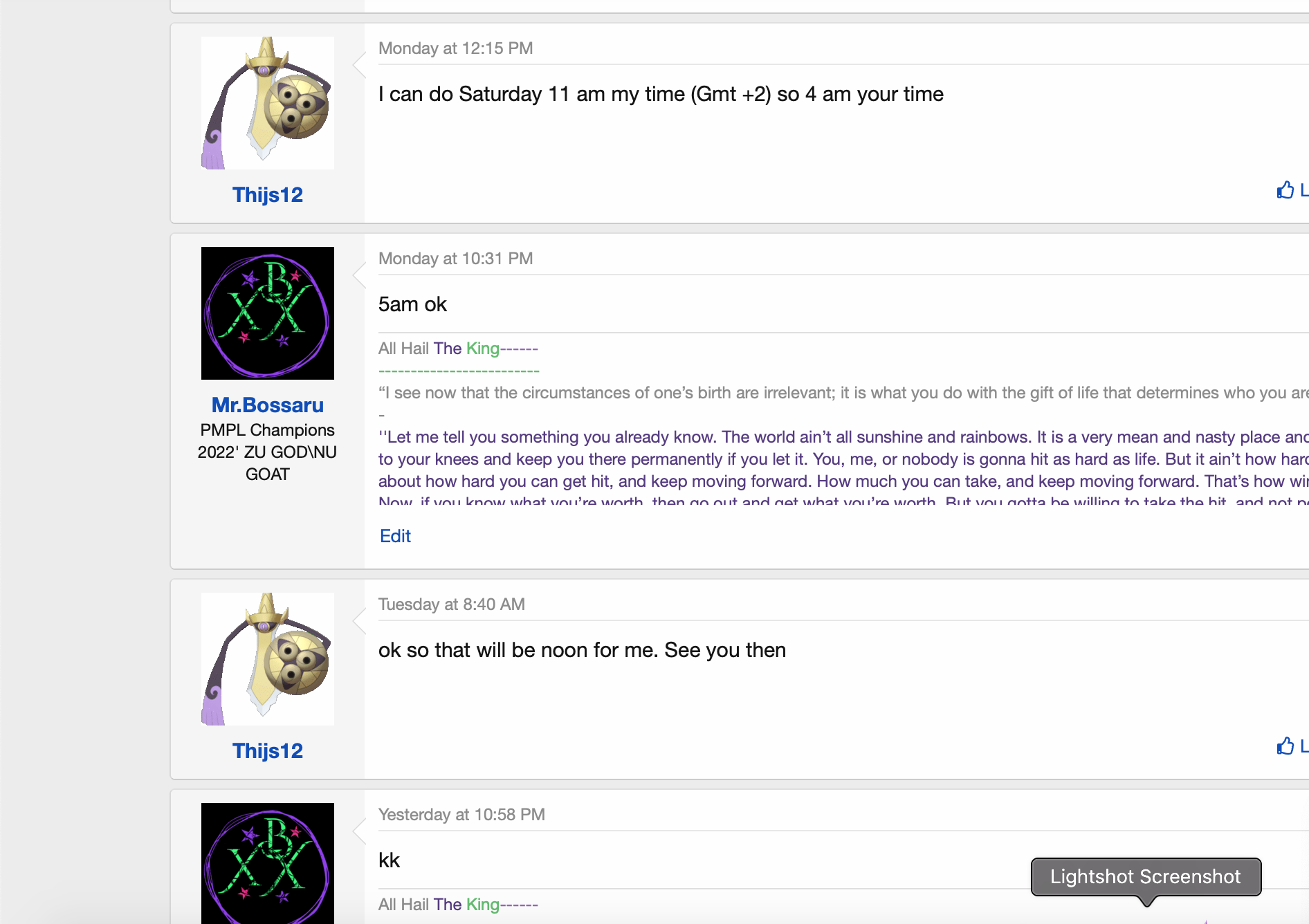Open Monday at 10:31 PM timestamp
This screenshot has height=924, width=1309.
pos(455,259)
